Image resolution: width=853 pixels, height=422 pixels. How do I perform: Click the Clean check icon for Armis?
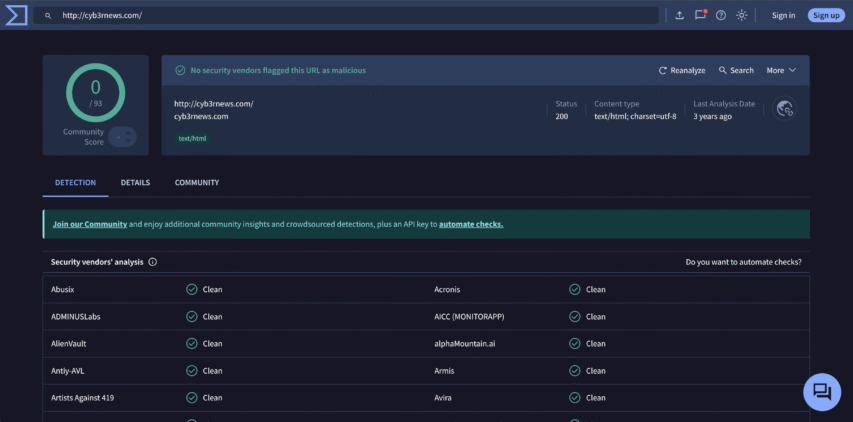coord(574,371)
